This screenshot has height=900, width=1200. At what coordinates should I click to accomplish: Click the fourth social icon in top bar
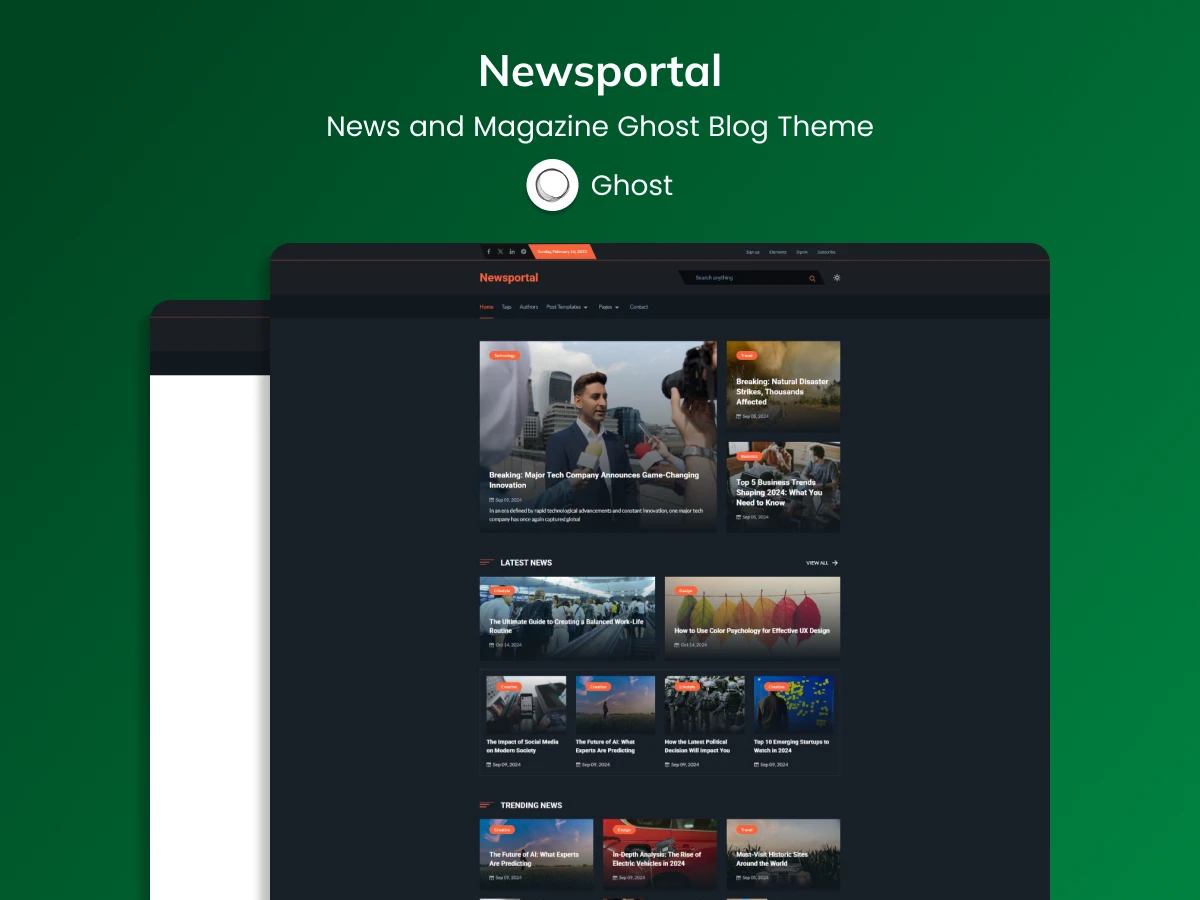[523, 252]
